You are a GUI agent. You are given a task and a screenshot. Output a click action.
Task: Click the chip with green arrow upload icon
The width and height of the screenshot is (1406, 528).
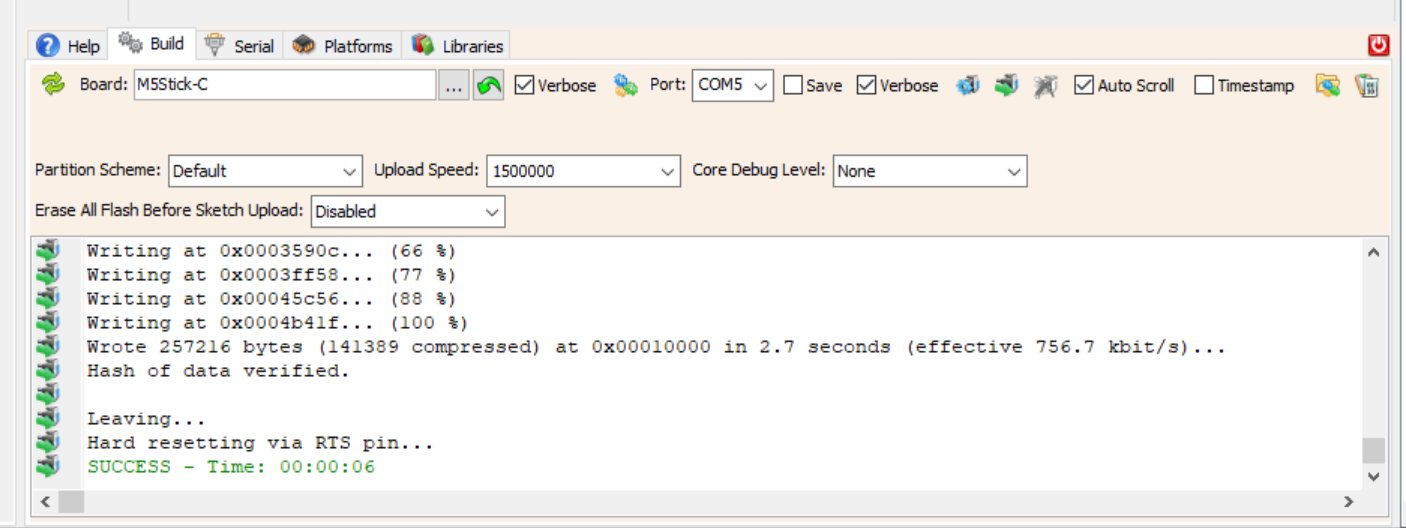coord(1006,85)
